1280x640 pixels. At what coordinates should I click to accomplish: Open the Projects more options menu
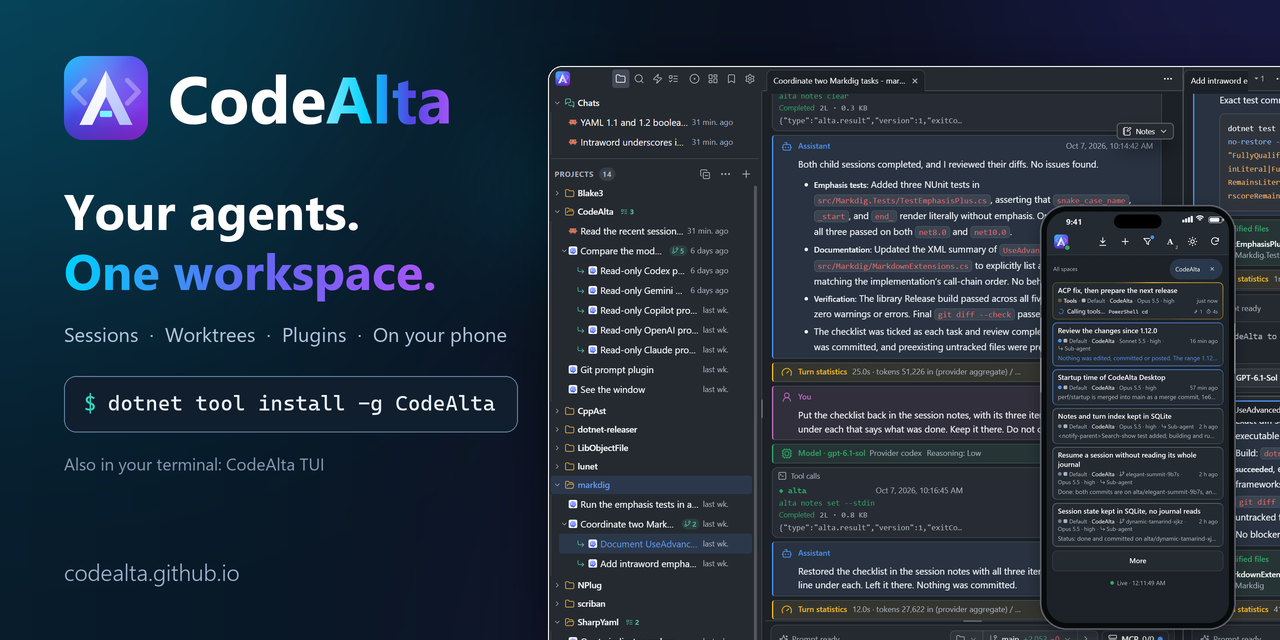click(x=727, y=174)
